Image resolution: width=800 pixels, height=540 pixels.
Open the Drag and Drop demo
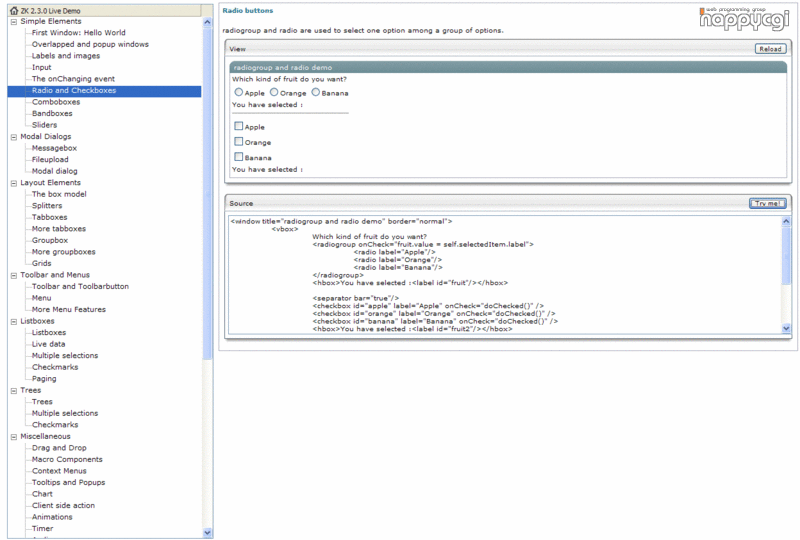[59, 448]
